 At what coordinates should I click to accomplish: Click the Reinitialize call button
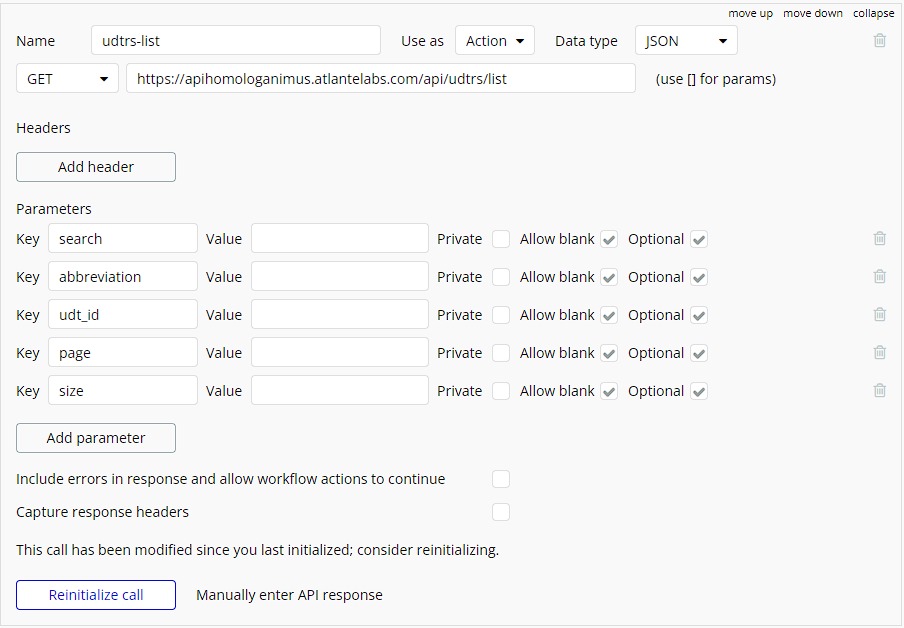[x=96, y=595]
